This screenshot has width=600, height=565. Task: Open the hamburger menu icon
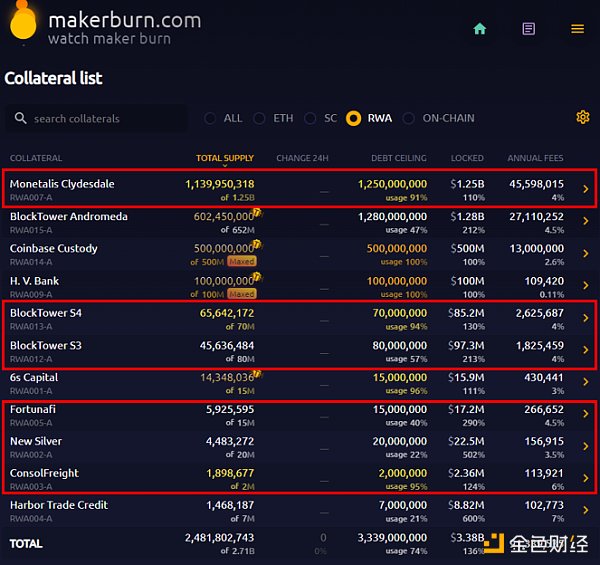(577, 29)
